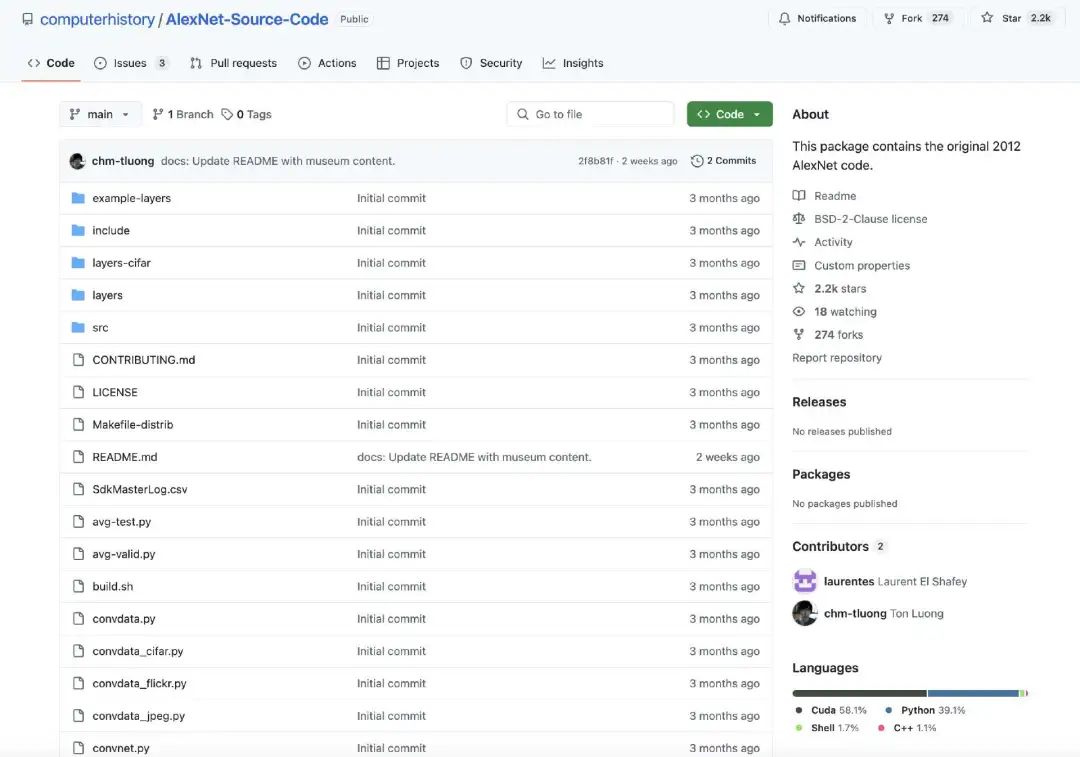Open the convnet.py file
The width and height of the screenshot is (1080, 757).
[x=121, y=748]
